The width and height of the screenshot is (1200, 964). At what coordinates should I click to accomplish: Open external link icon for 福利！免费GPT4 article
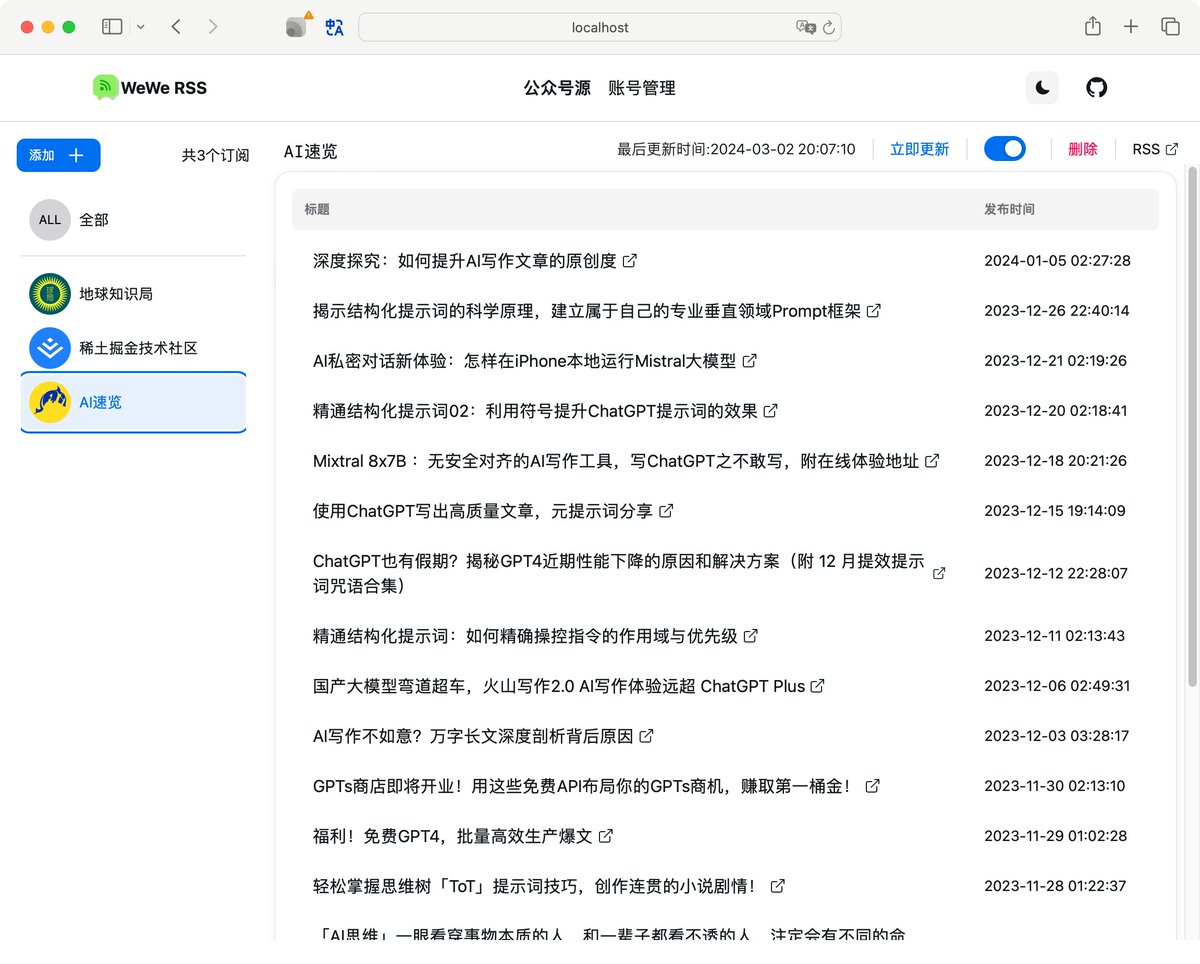(606, 836)
